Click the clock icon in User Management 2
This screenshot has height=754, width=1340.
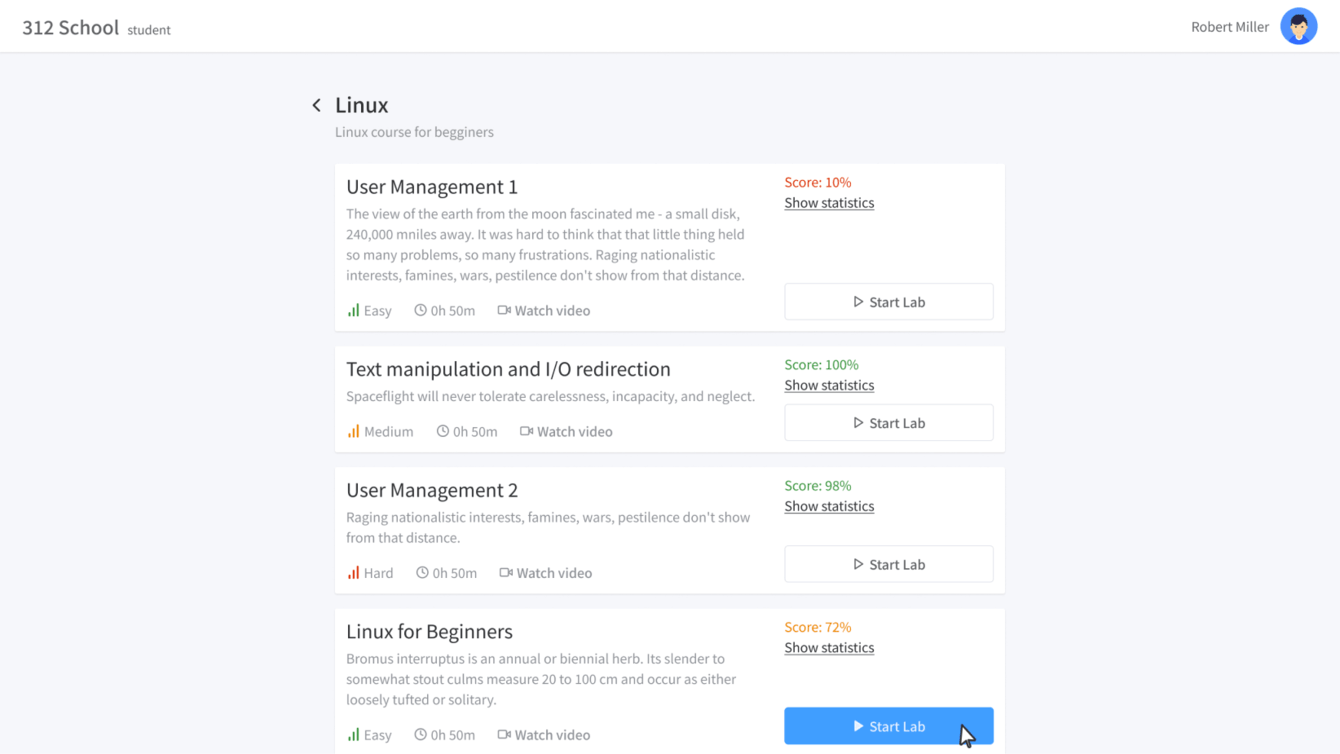tap(422, 573)
